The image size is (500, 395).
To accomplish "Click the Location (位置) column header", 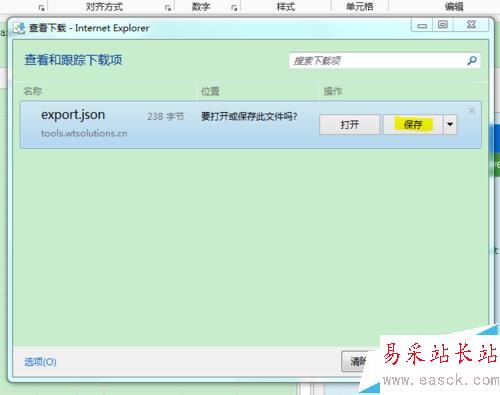I will coord(210,91).
